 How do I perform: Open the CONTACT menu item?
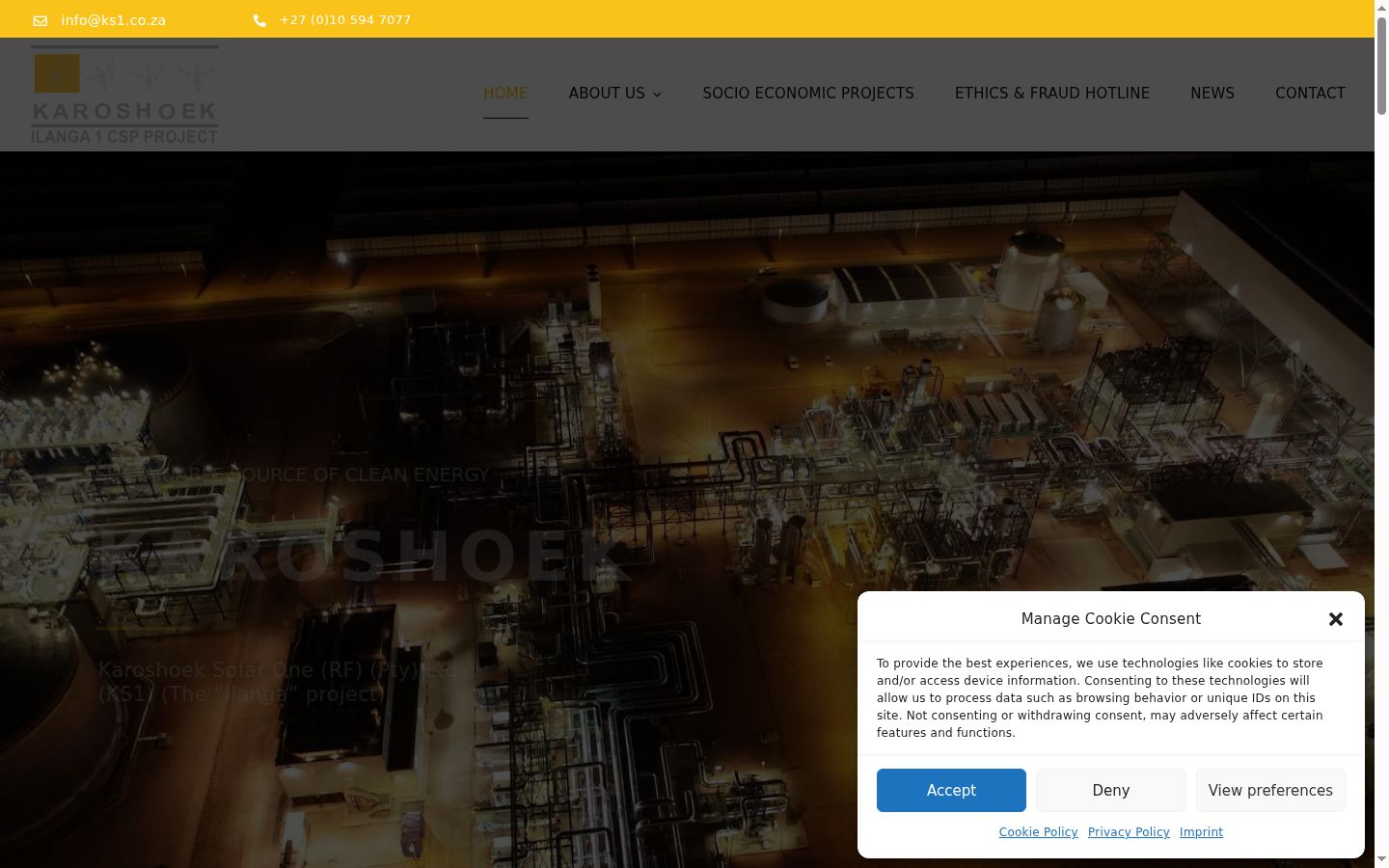1310,94
